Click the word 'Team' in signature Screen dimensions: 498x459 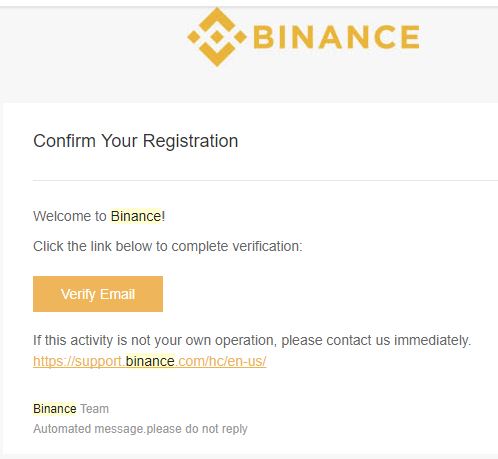pos(95,409)
